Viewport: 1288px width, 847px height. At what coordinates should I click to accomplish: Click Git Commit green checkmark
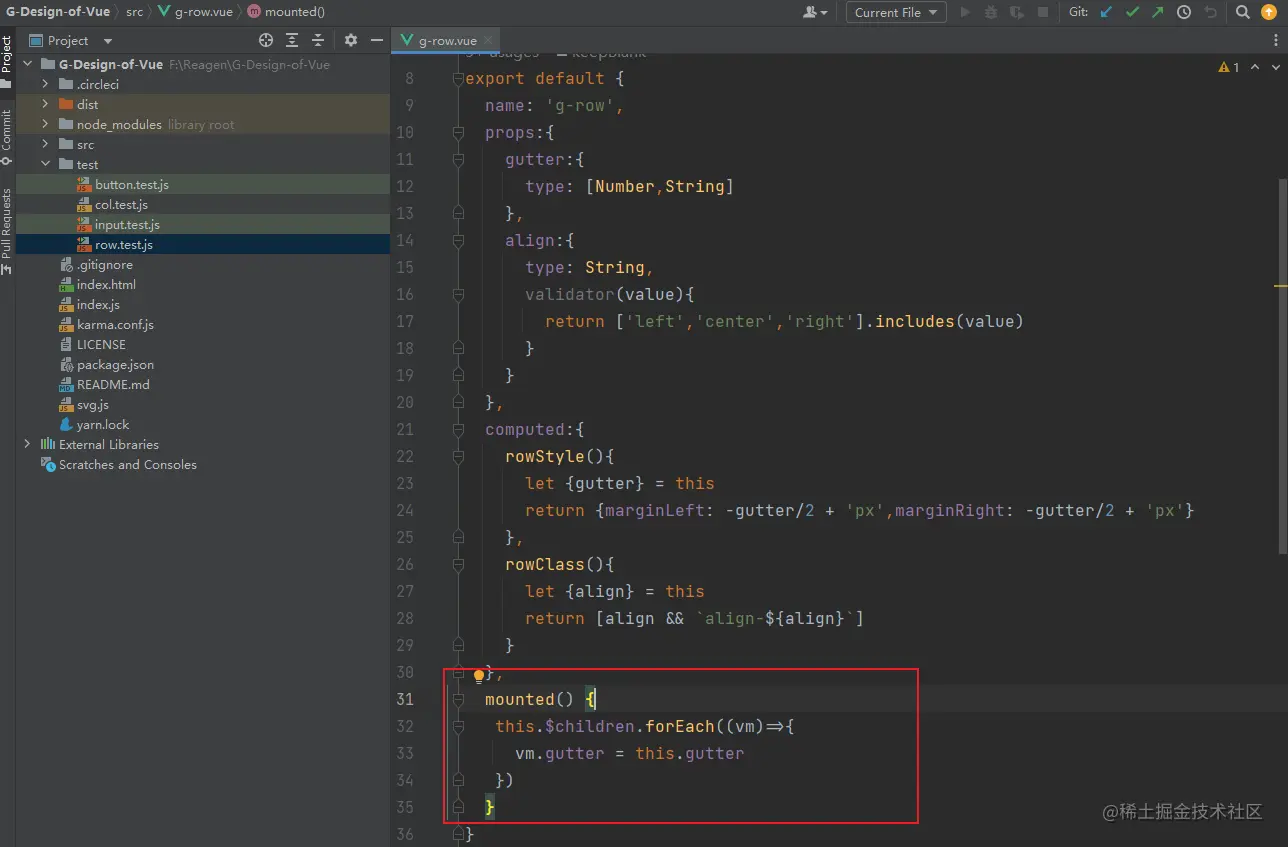click(1132, 12)
